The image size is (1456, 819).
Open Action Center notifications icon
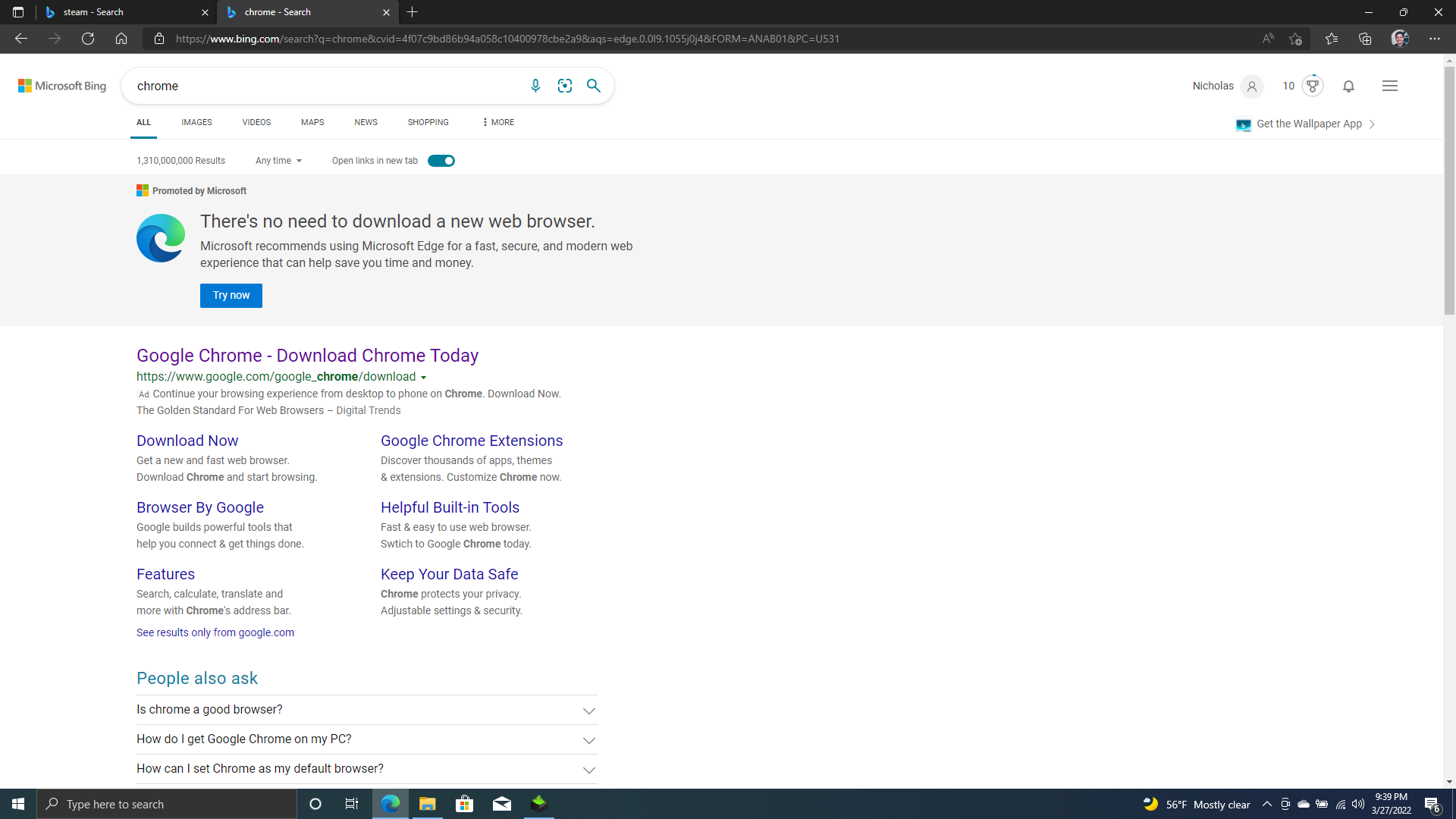point(1432,804)
